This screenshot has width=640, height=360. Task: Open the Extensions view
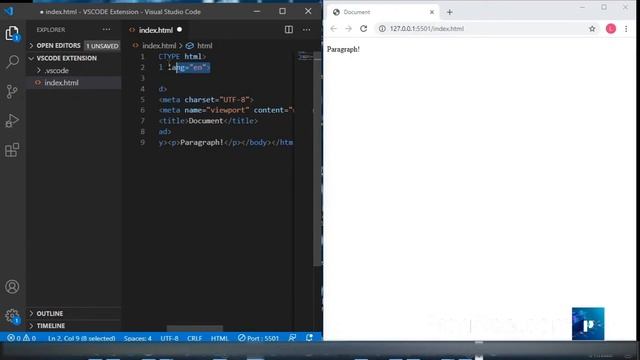(x=12, y=150)
